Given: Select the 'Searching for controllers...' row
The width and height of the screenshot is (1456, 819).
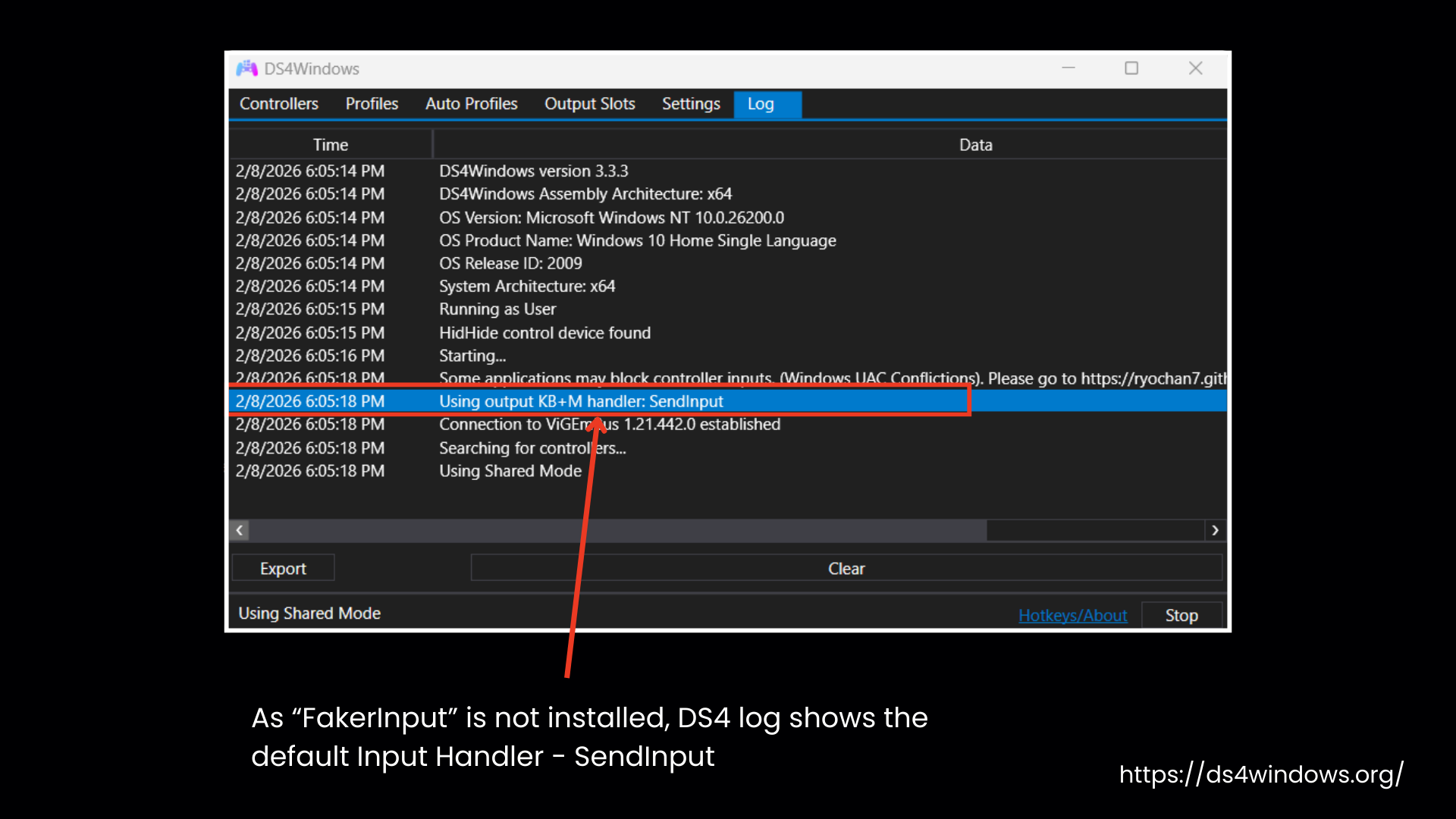Looking at the screenshot, I should coord(728,448).
